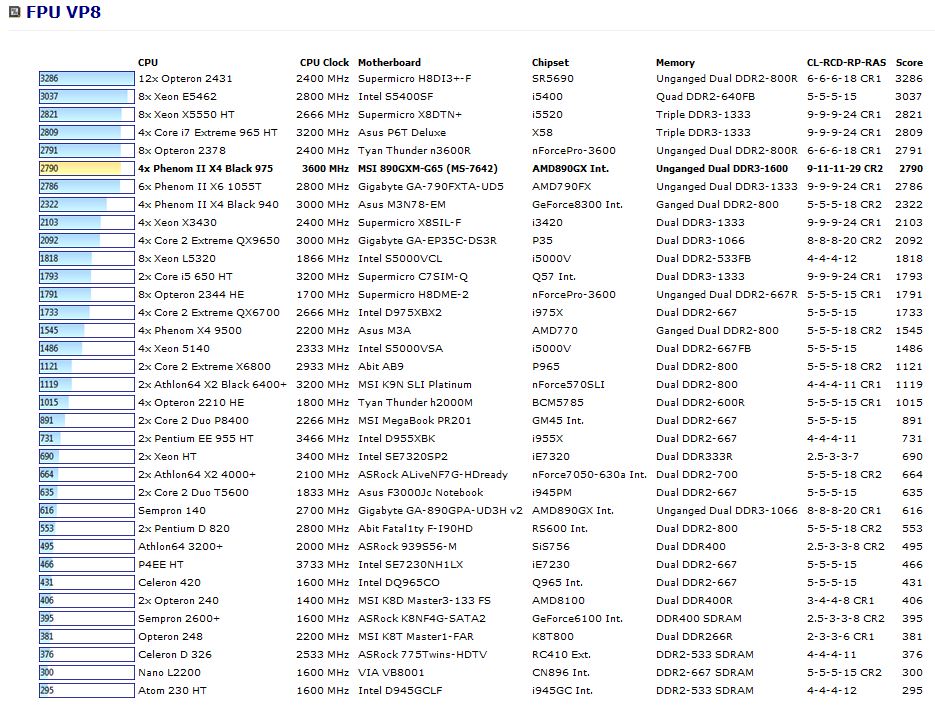Click the Atom 230 HT CPU name
The image size is (935, 705).
[171, 690]
